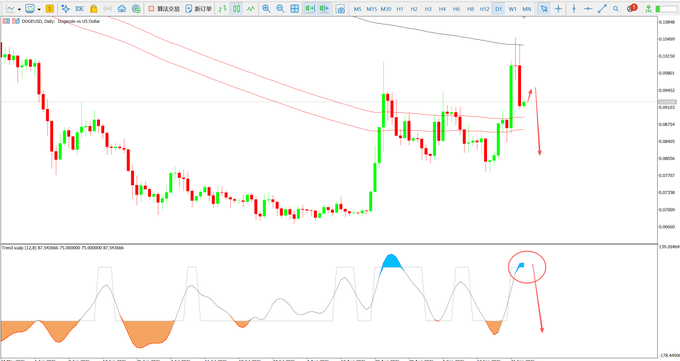Image resolution: width=680 pixels, height=361 pixels.
Task: Open the chart type line icon
Action: 10,9
